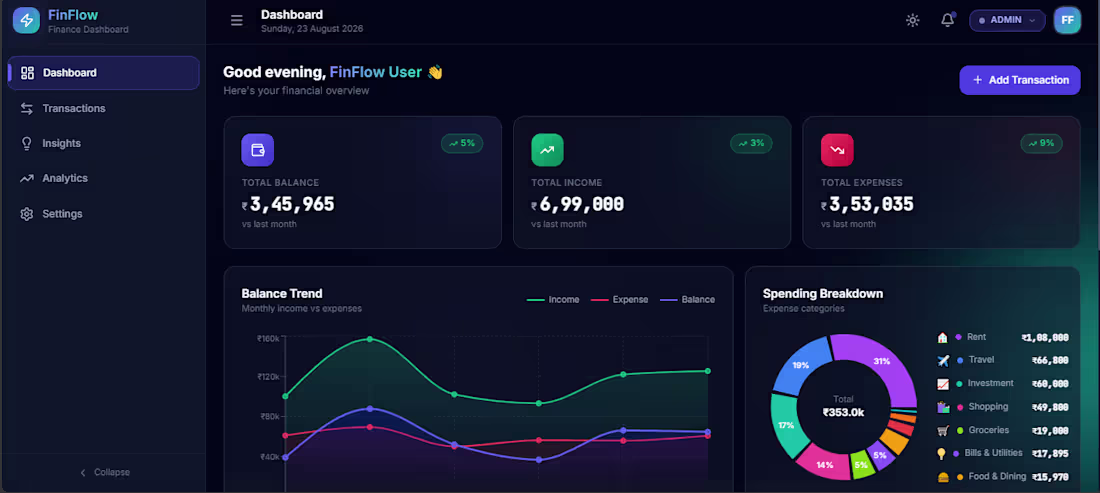
Task: Toggle the Income series in chart legend
Action: click(553, 299)
